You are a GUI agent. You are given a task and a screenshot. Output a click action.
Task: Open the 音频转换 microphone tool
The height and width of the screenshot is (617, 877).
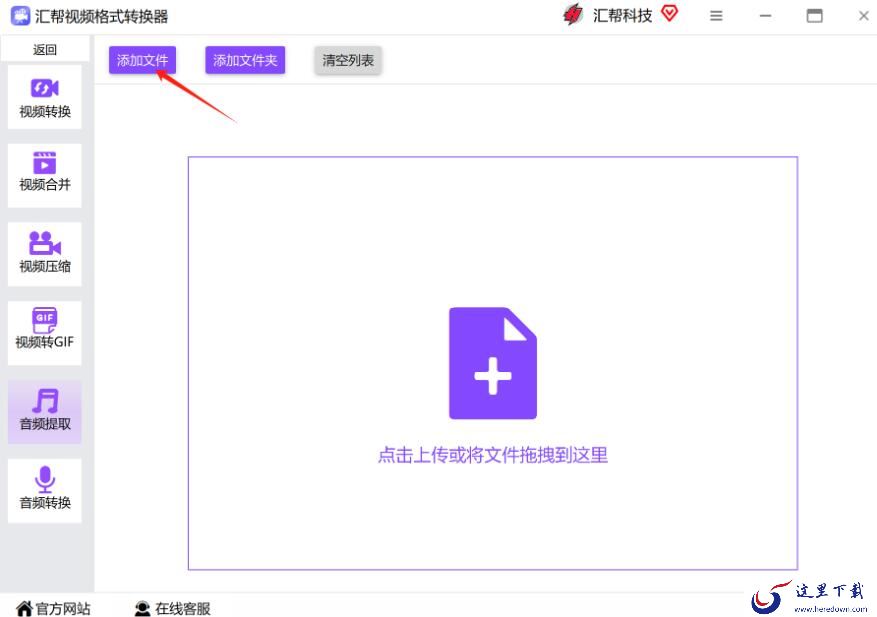45,490
